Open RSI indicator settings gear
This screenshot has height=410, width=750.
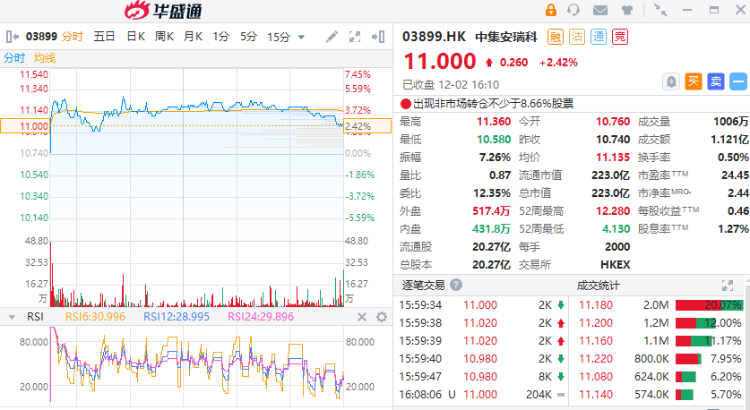point(381,317)
